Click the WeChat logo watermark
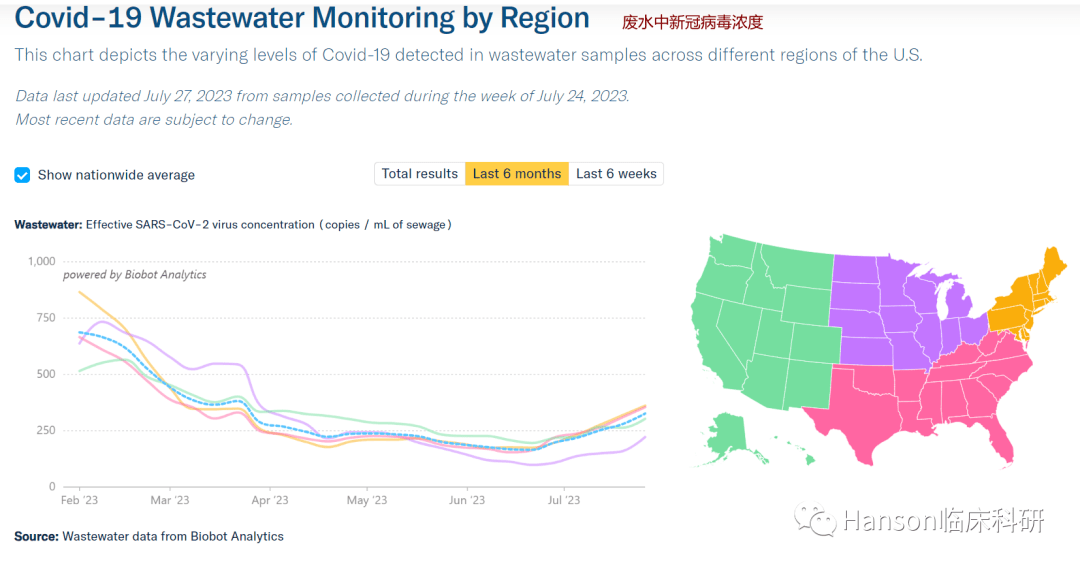 (x=815, y=520)
